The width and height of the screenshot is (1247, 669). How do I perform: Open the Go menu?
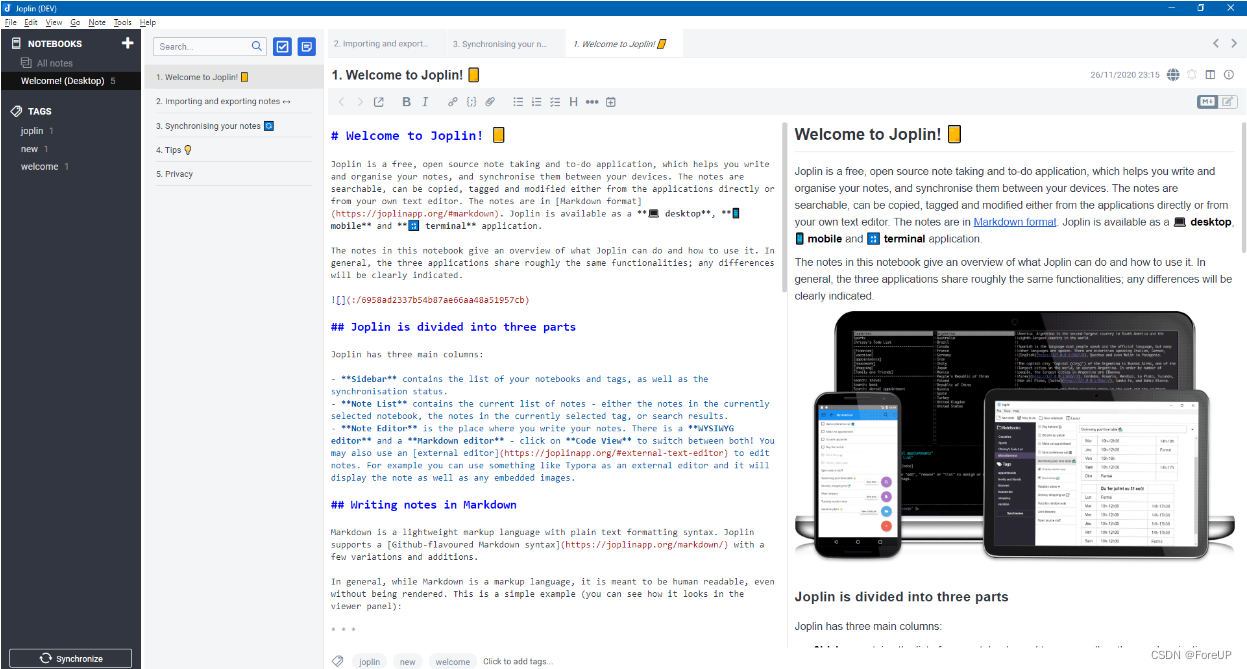tap(75, 22)
